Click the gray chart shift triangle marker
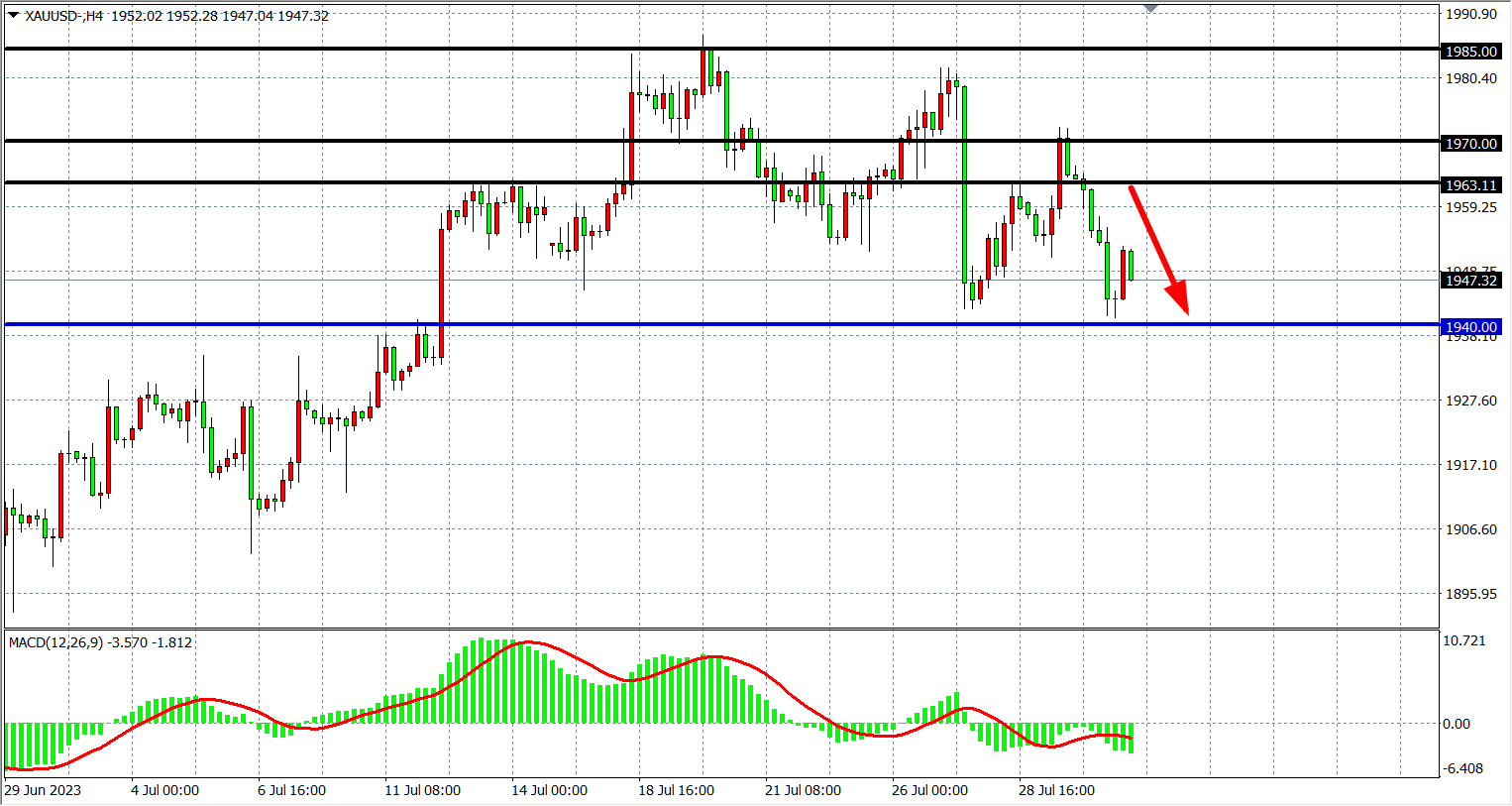Screen dimensions: 1512x806 1150,8
